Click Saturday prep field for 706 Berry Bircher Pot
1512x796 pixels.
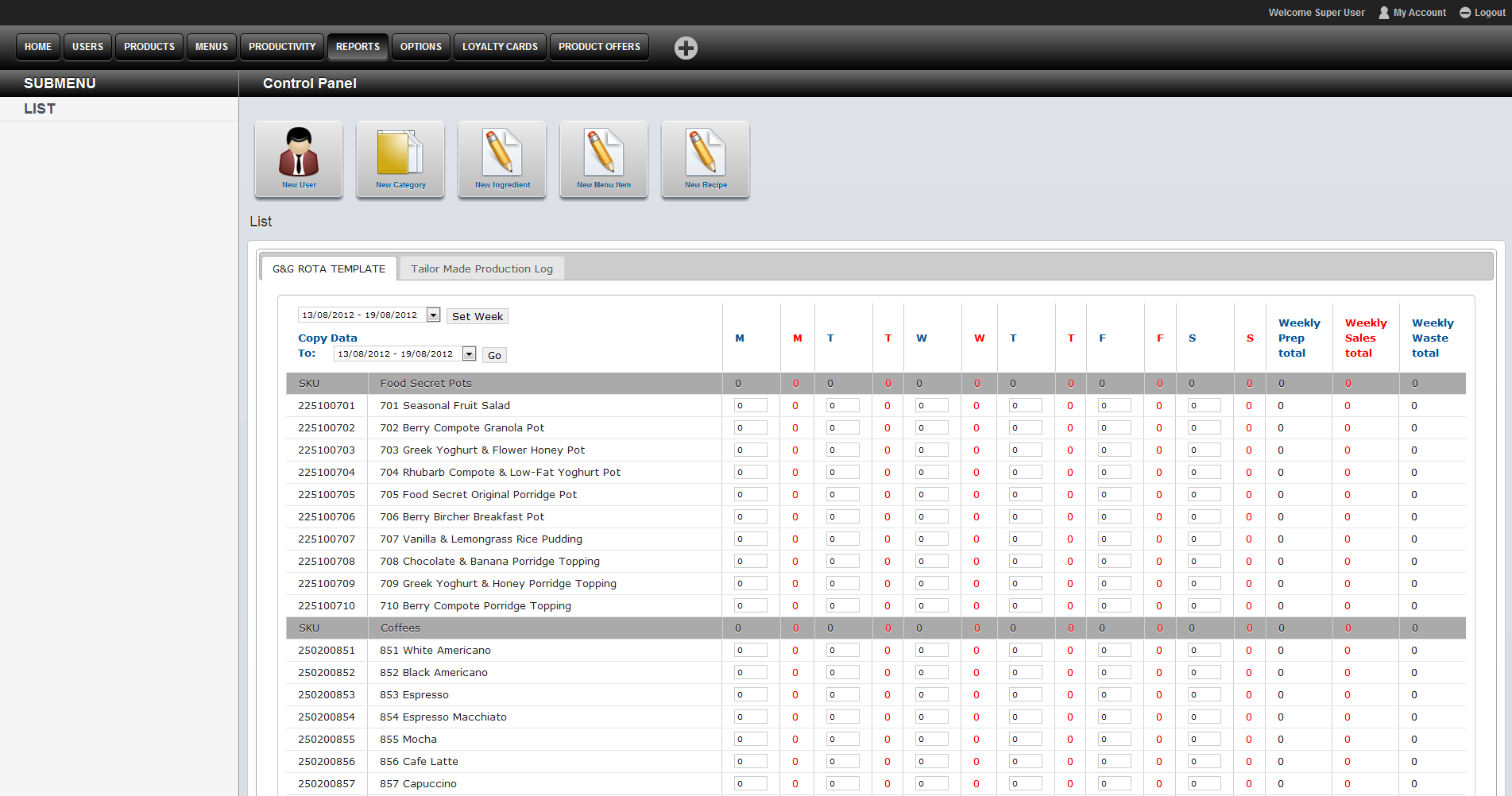pyautogui.click(x=1204, y=516)
